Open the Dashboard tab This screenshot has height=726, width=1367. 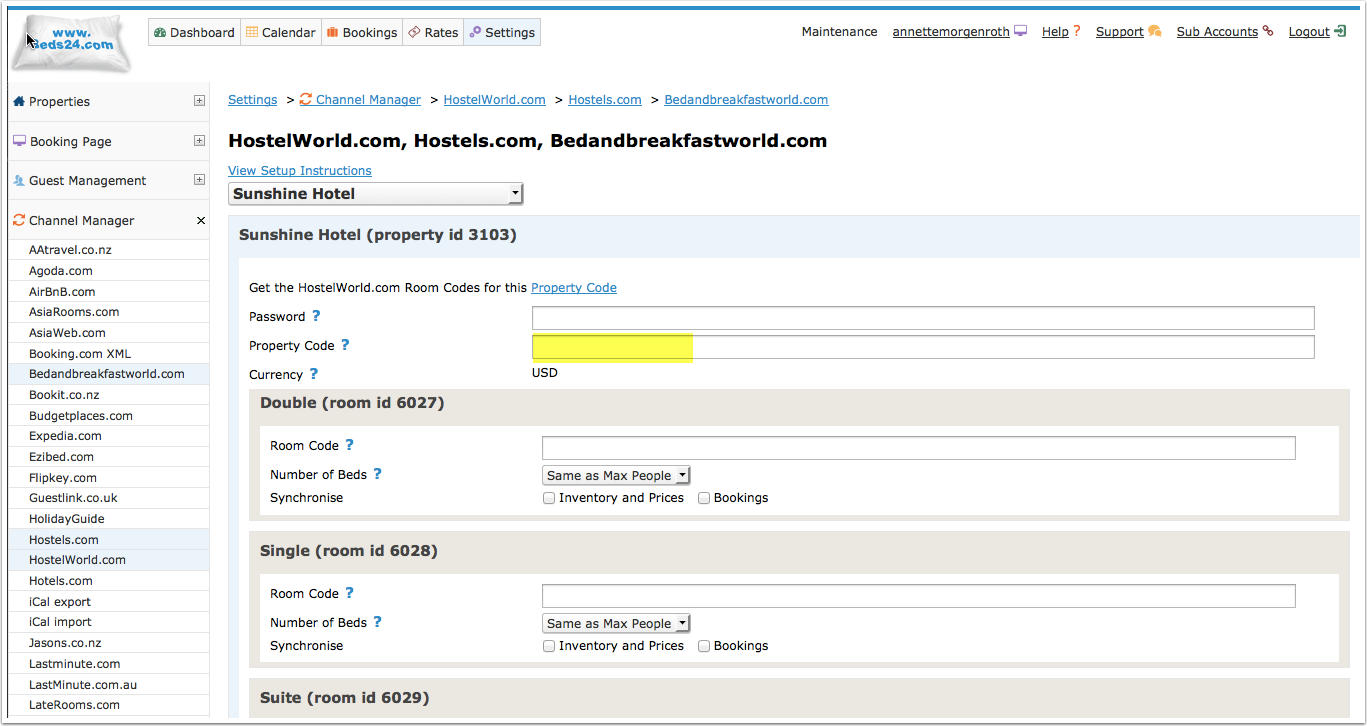coord(194,32)
